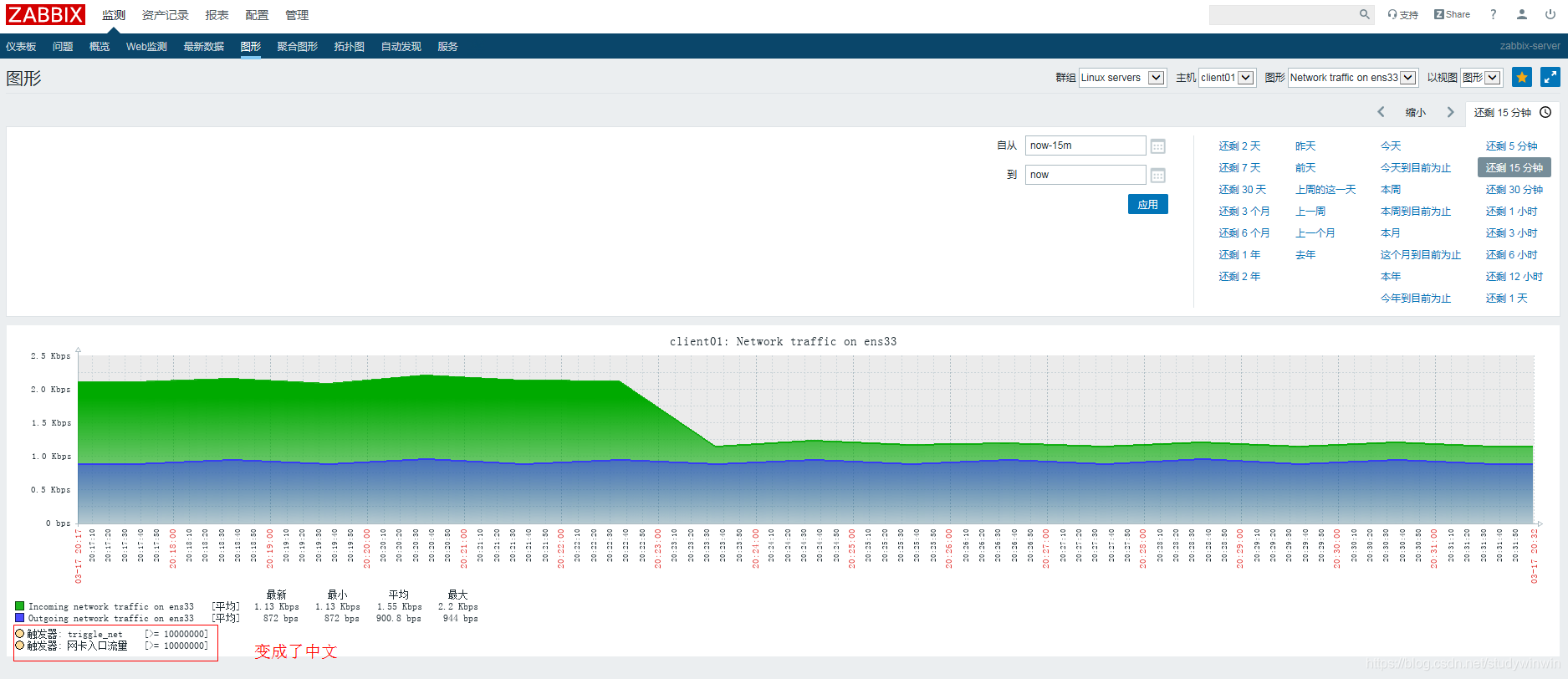Screen dimensions: 1568x679
Task: Add graph to favorites star icon
Action: (1522, 77)
